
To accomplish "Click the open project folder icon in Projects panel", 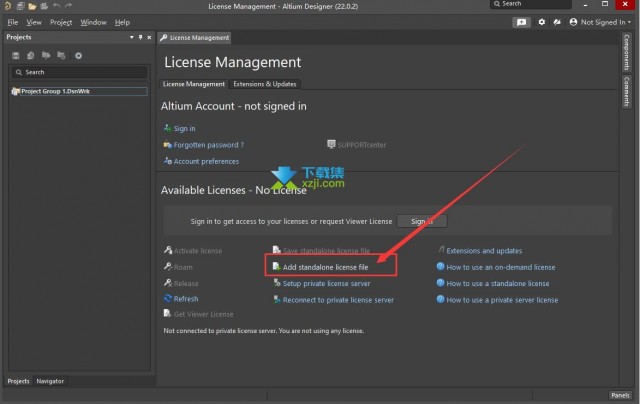I will pyautogui.click(x=46, y=55).
